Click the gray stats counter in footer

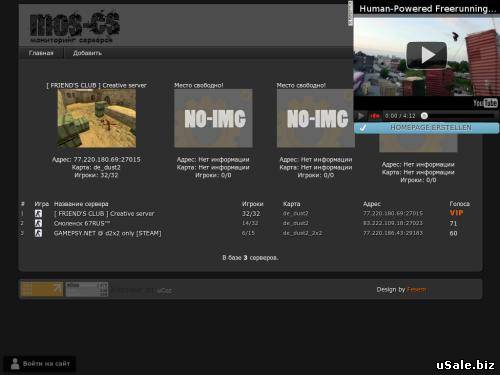(x=87, y=289)
